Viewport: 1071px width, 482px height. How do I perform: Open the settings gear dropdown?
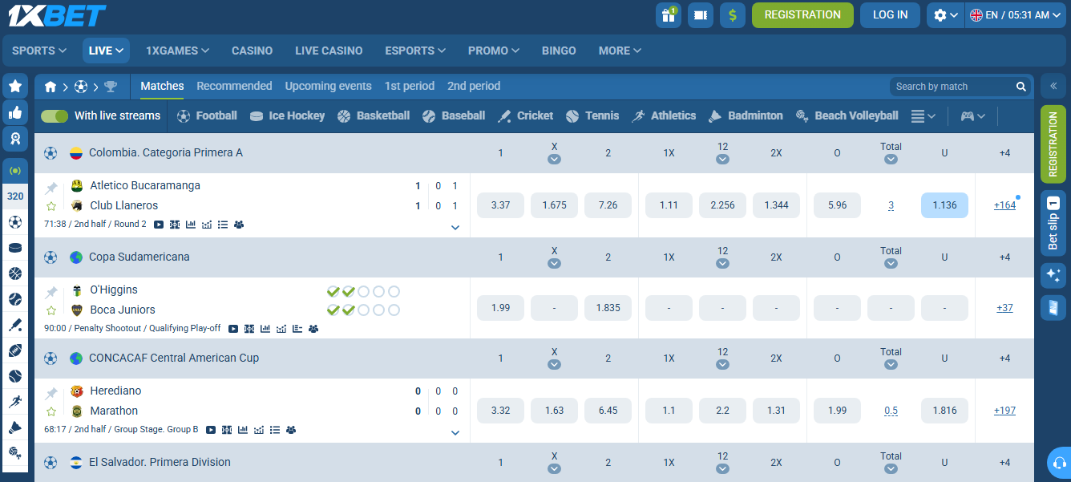tap(945, 15)
